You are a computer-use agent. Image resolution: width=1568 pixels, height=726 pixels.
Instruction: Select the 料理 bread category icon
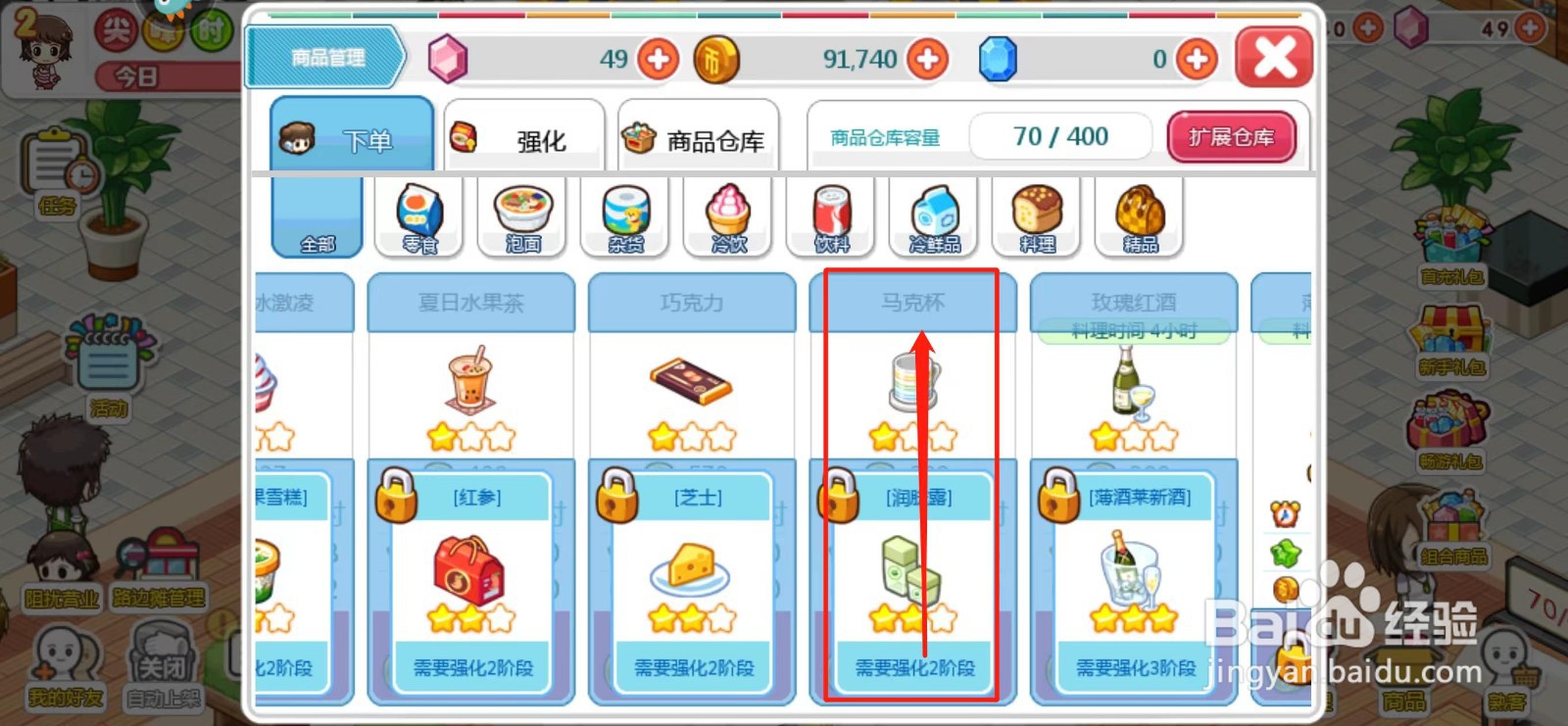tap(1037, 218)
